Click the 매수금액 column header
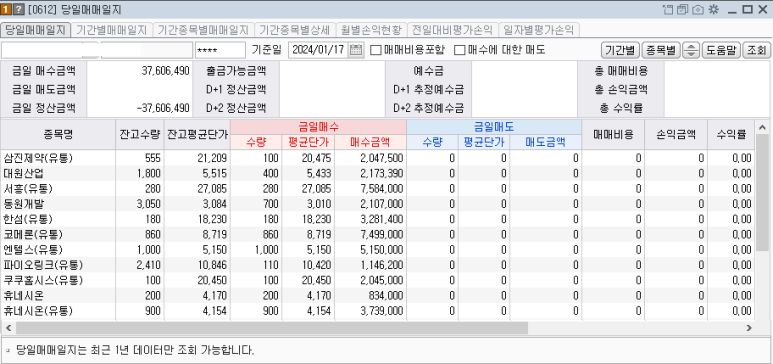Image resolution: width=773 pixels, height=364 pixels. (x=370, y=142)
